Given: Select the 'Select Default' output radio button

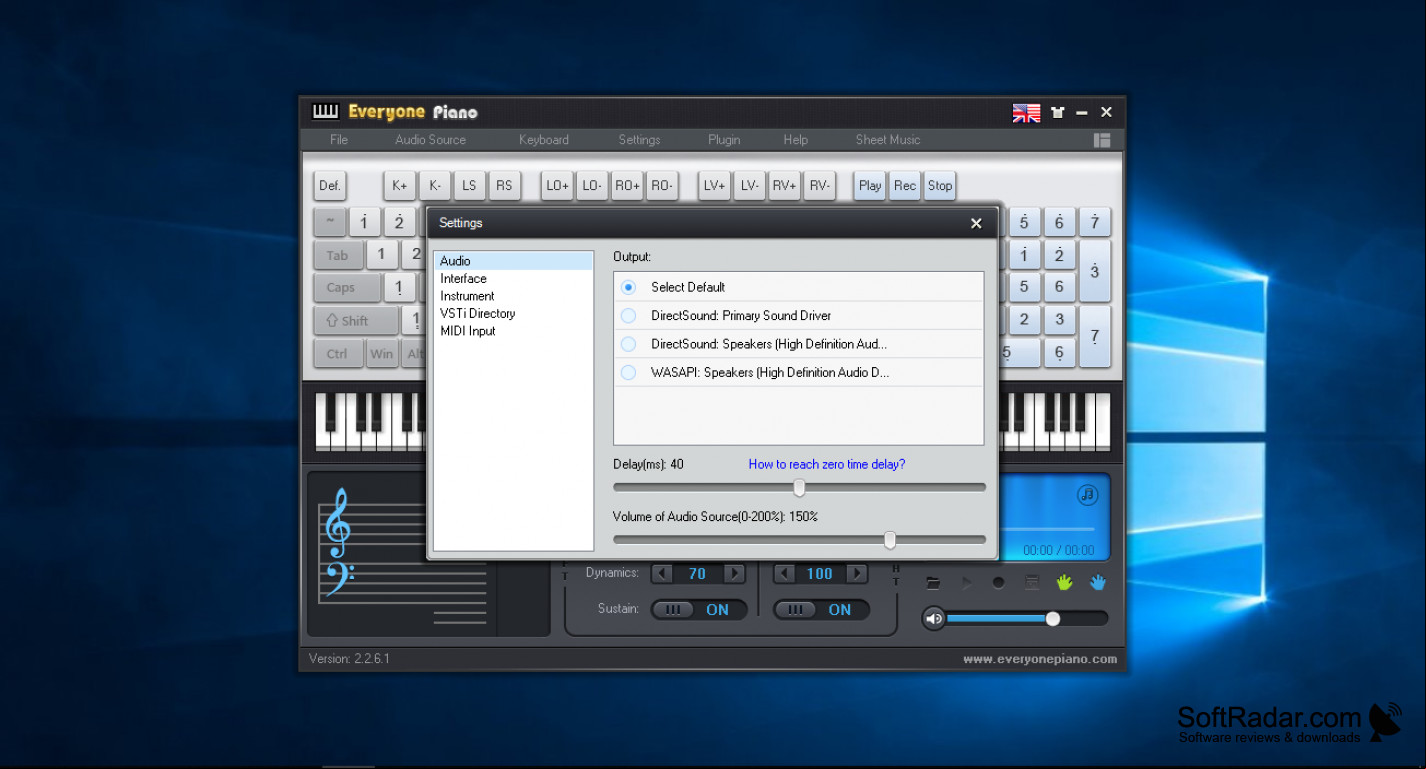Looking at the screenshot, I should coord(628,287).
